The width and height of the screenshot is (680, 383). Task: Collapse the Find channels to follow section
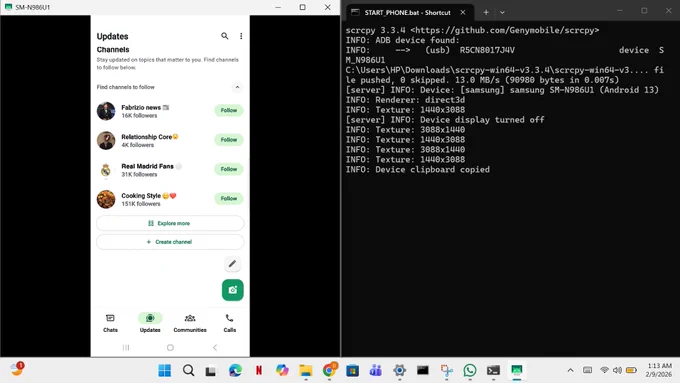point(237,87)
